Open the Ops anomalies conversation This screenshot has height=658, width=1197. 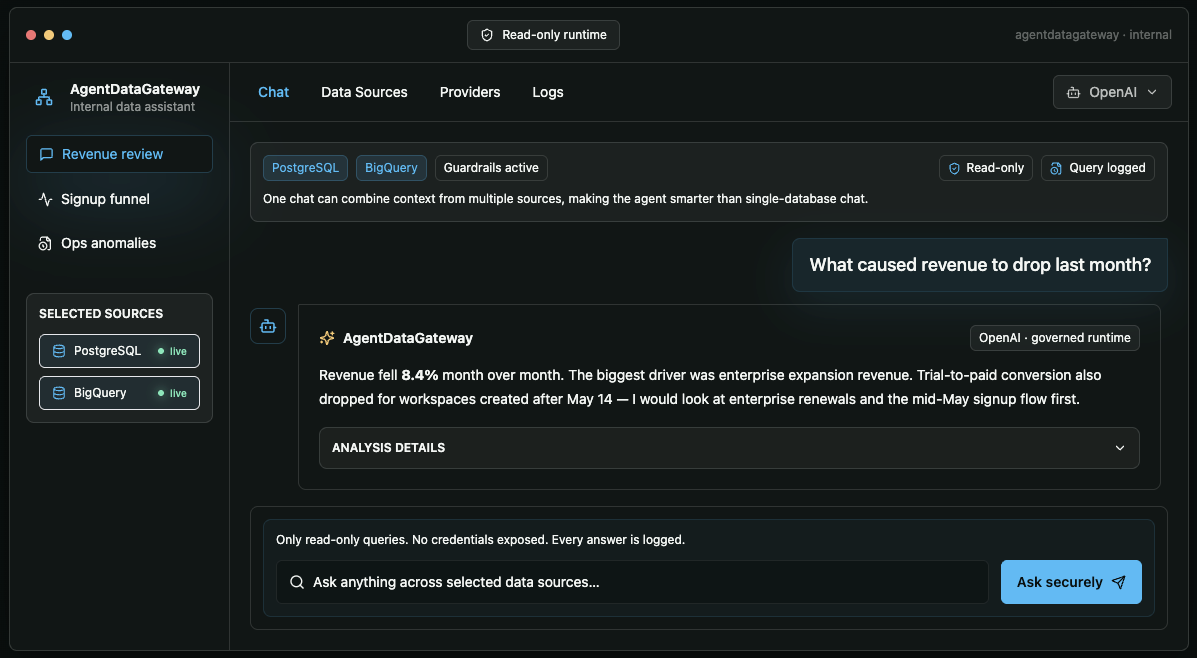pos(119,244)
